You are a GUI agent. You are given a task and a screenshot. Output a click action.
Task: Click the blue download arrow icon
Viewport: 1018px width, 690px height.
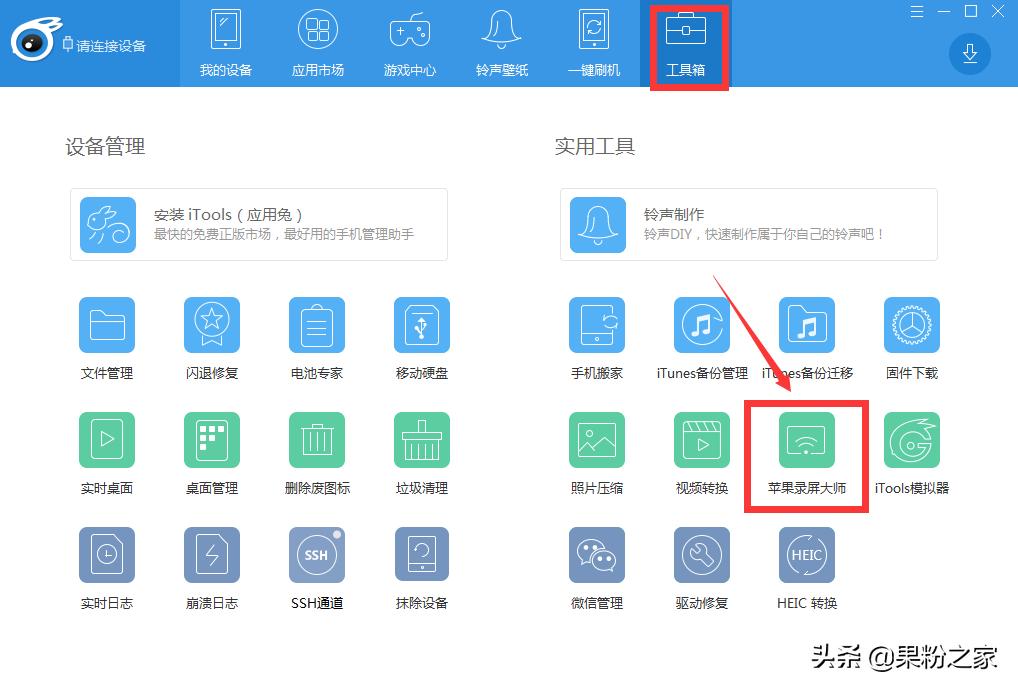pyautogui.click(x=969, y=54)
